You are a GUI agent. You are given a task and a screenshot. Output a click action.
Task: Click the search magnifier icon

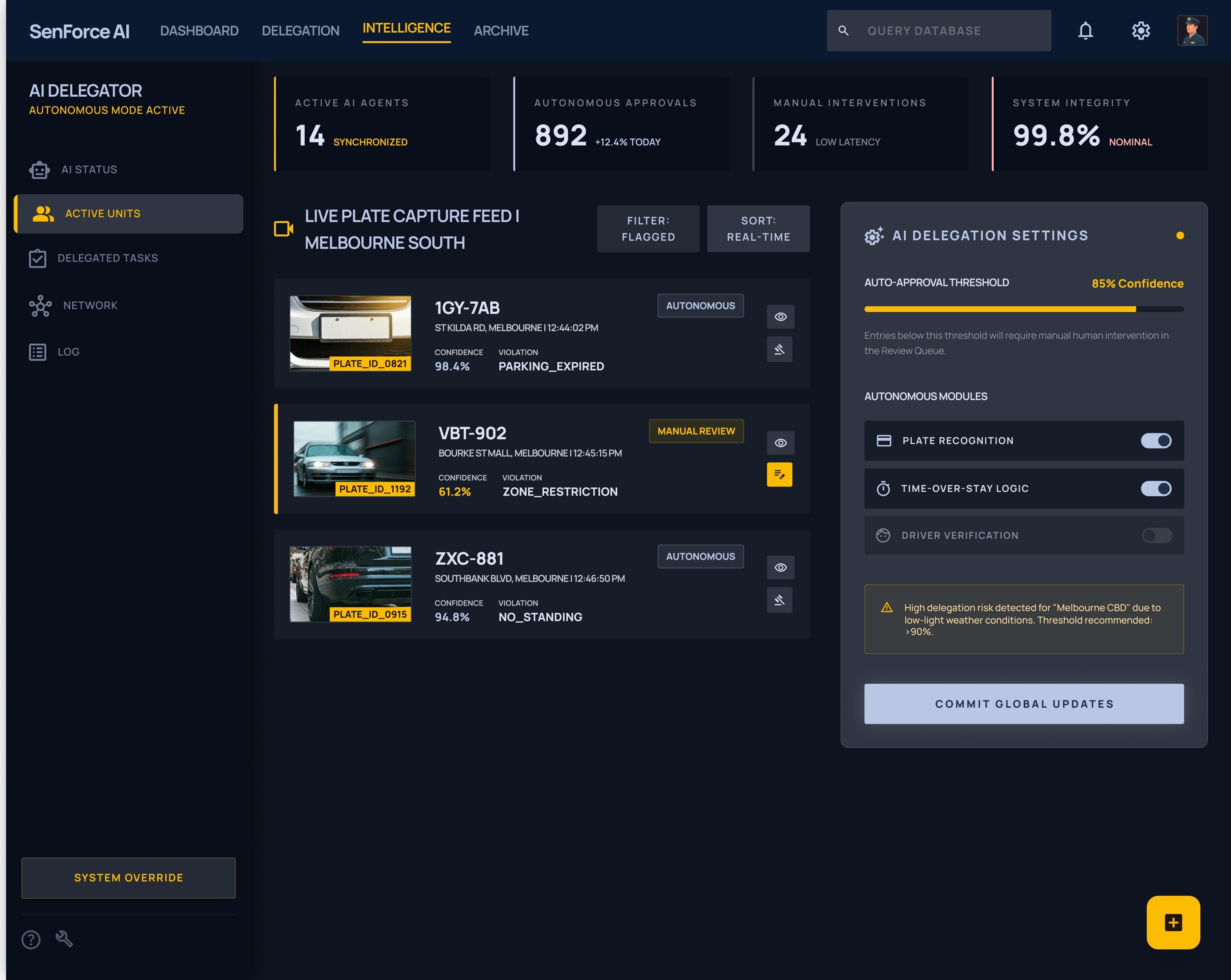click(843, 31)
